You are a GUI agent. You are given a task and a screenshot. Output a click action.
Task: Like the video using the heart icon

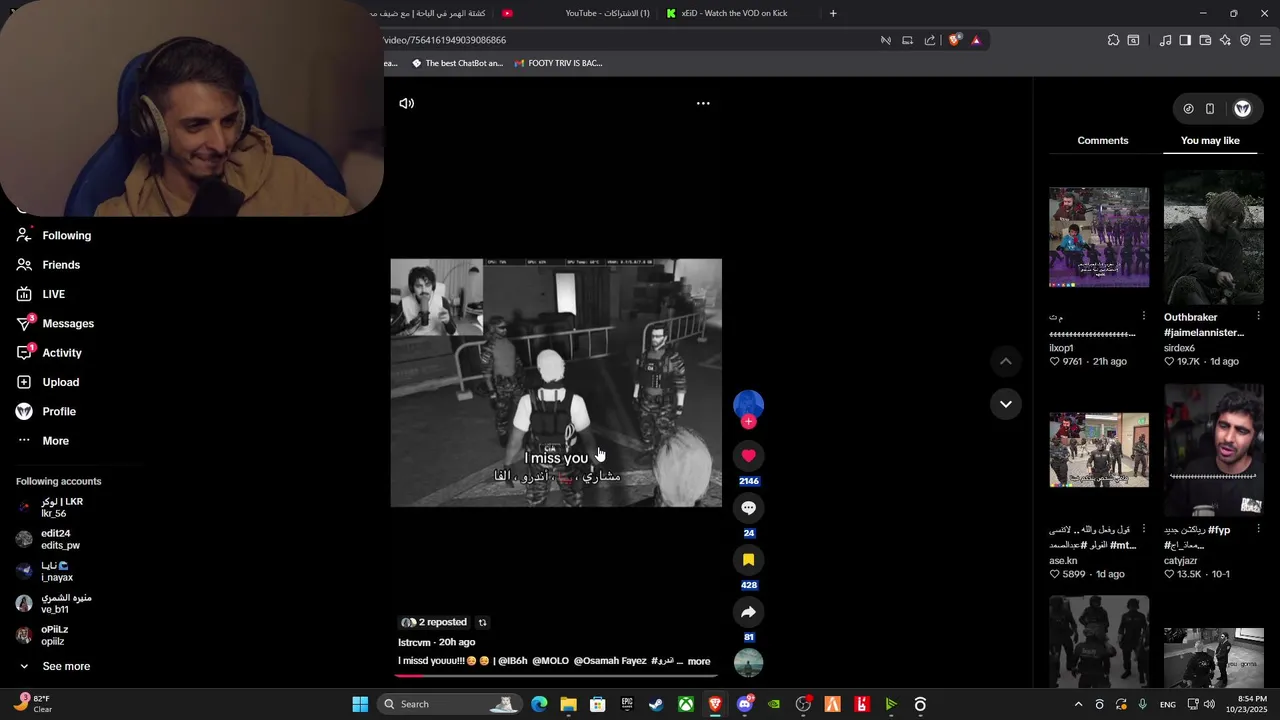(748, 456)
